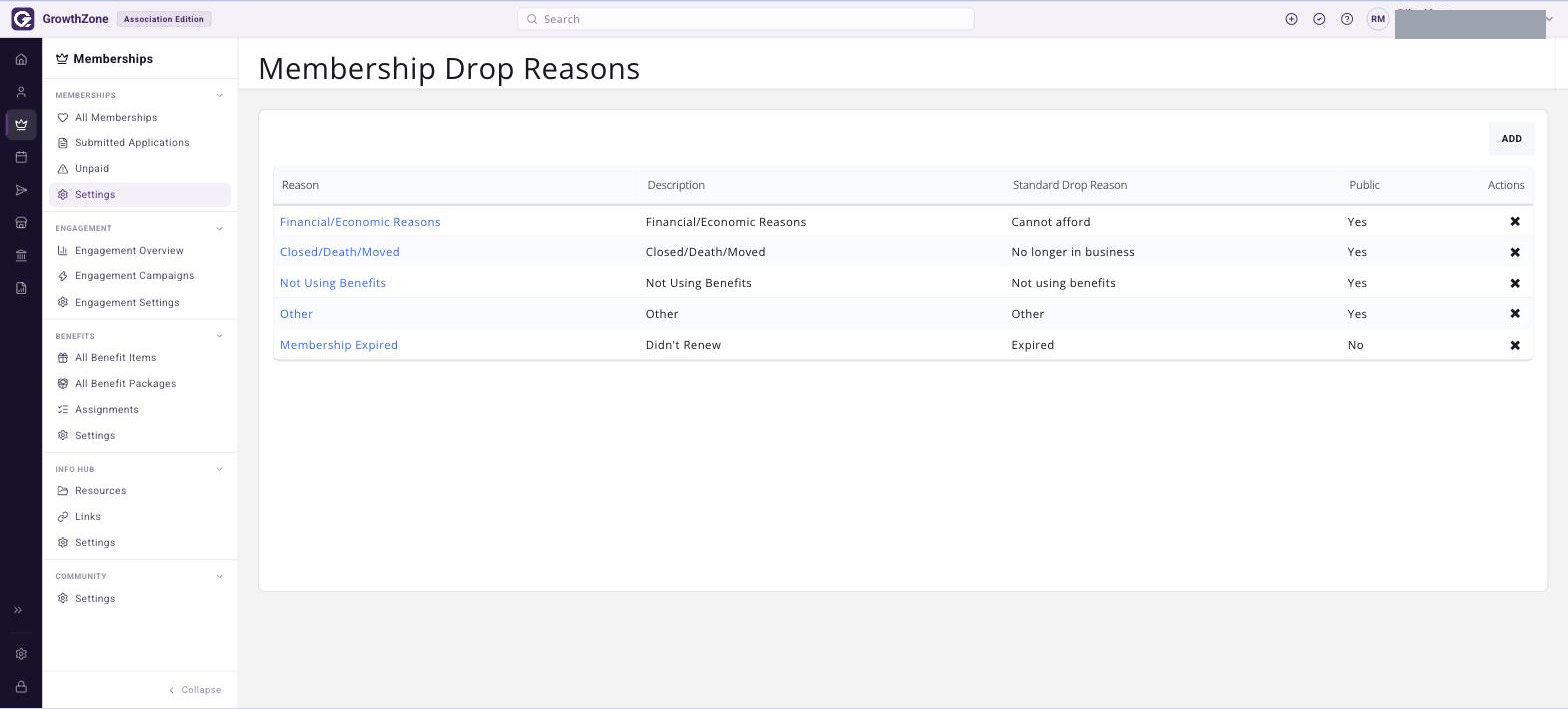Click the RM user avatar
Viewport: 1568px width, 709px height.
click(1378, 19)
